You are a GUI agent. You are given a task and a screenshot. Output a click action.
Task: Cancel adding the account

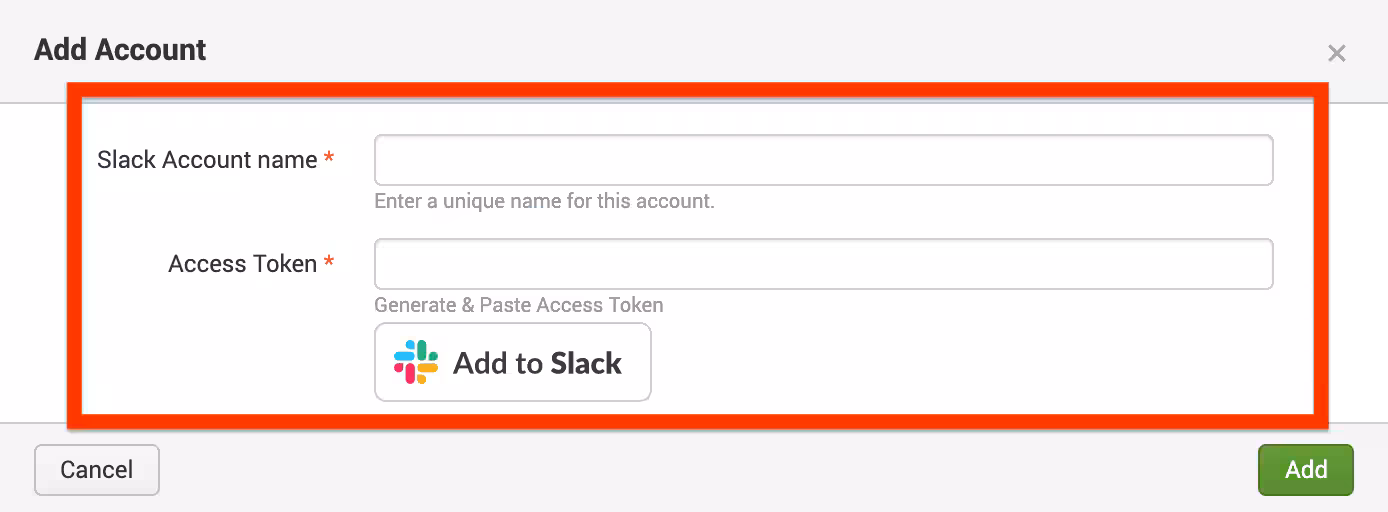tap(97, 470)
